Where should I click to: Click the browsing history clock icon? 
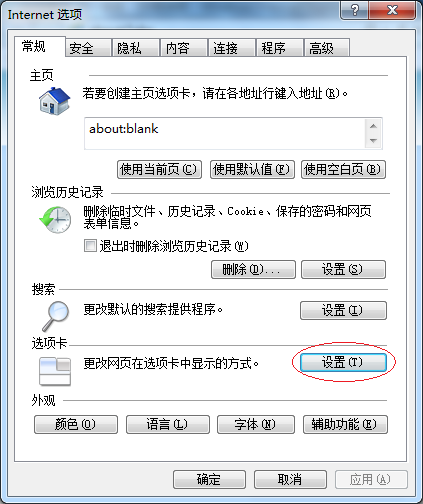tap(55, 219)
